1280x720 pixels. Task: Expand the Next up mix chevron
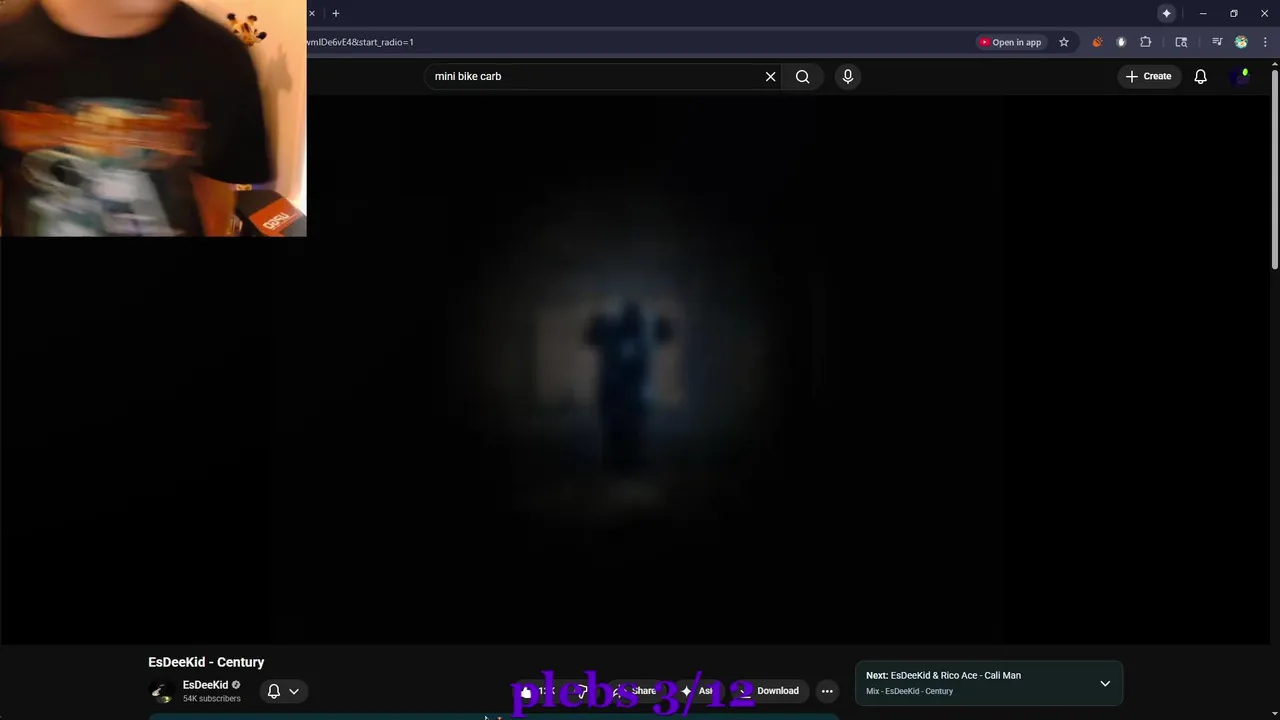[x=1105, y=683]
